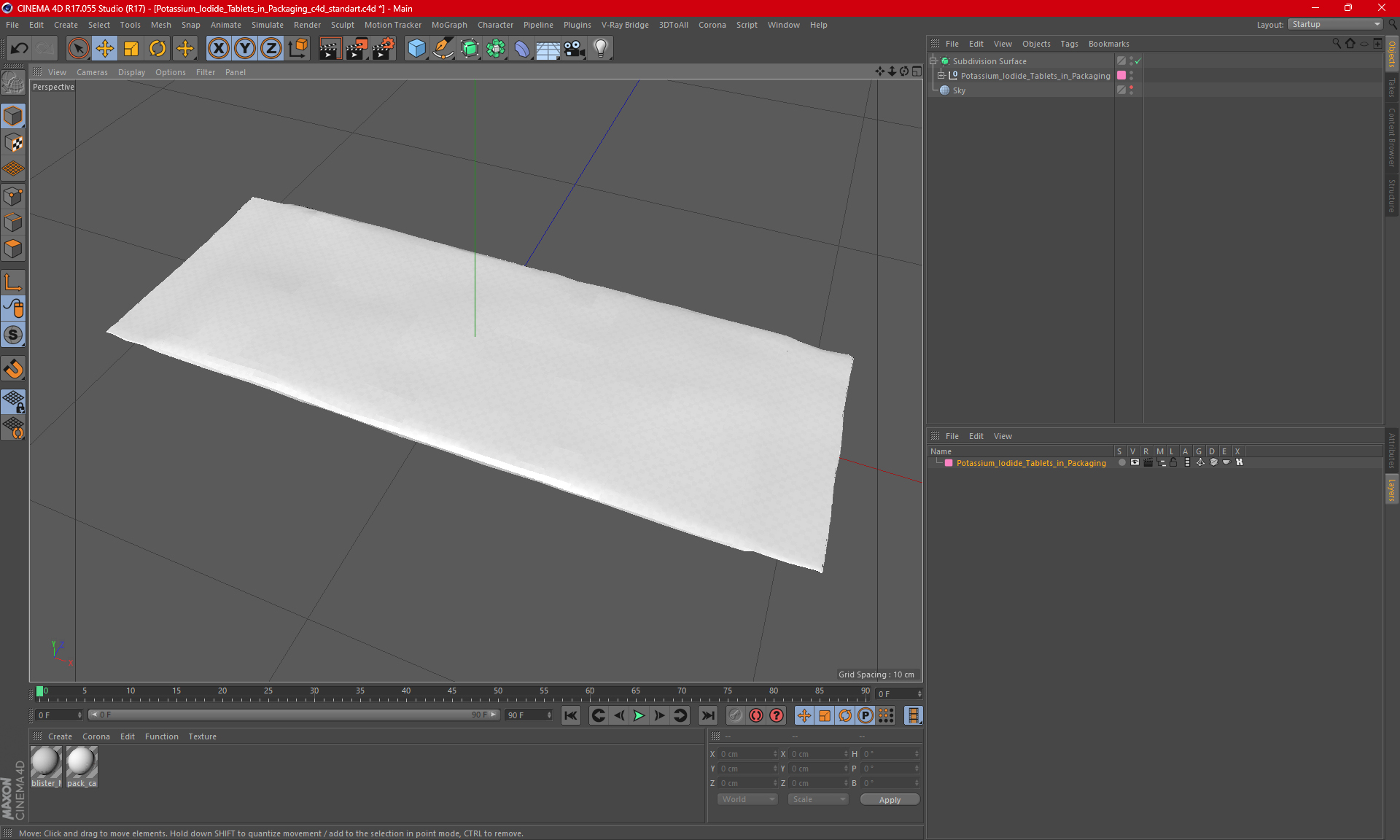Viewport: 1400px width, 840px height.
Task: Switch to Points mode
Action: point(14,196)
